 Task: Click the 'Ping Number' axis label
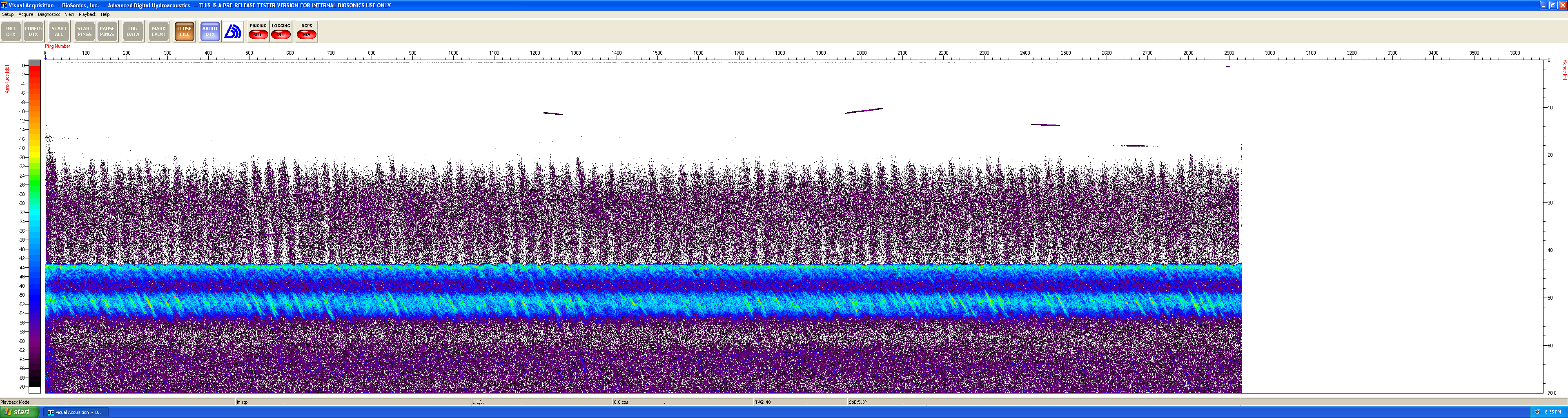57,46
